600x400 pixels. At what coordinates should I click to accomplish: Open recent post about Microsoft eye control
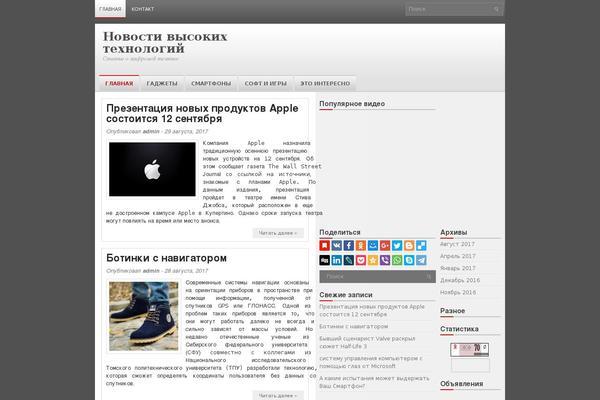pyautogui.click(x=371, y=362)
